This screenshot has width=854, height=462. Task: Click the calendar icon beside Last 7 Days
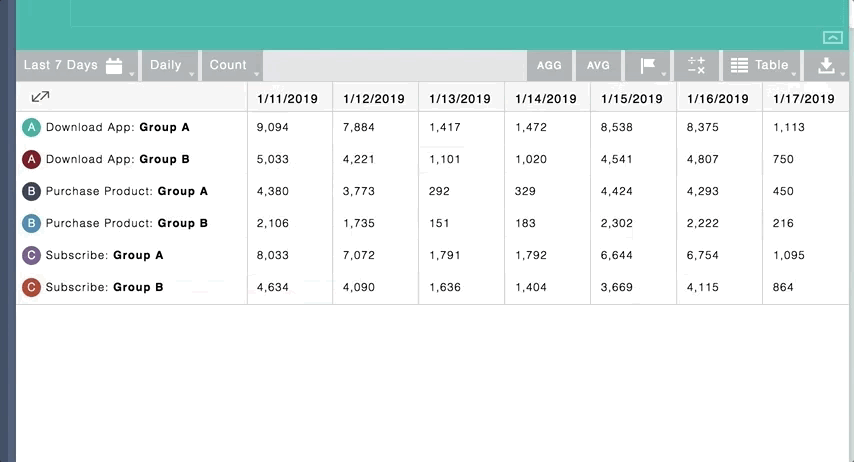pos(114,65)
